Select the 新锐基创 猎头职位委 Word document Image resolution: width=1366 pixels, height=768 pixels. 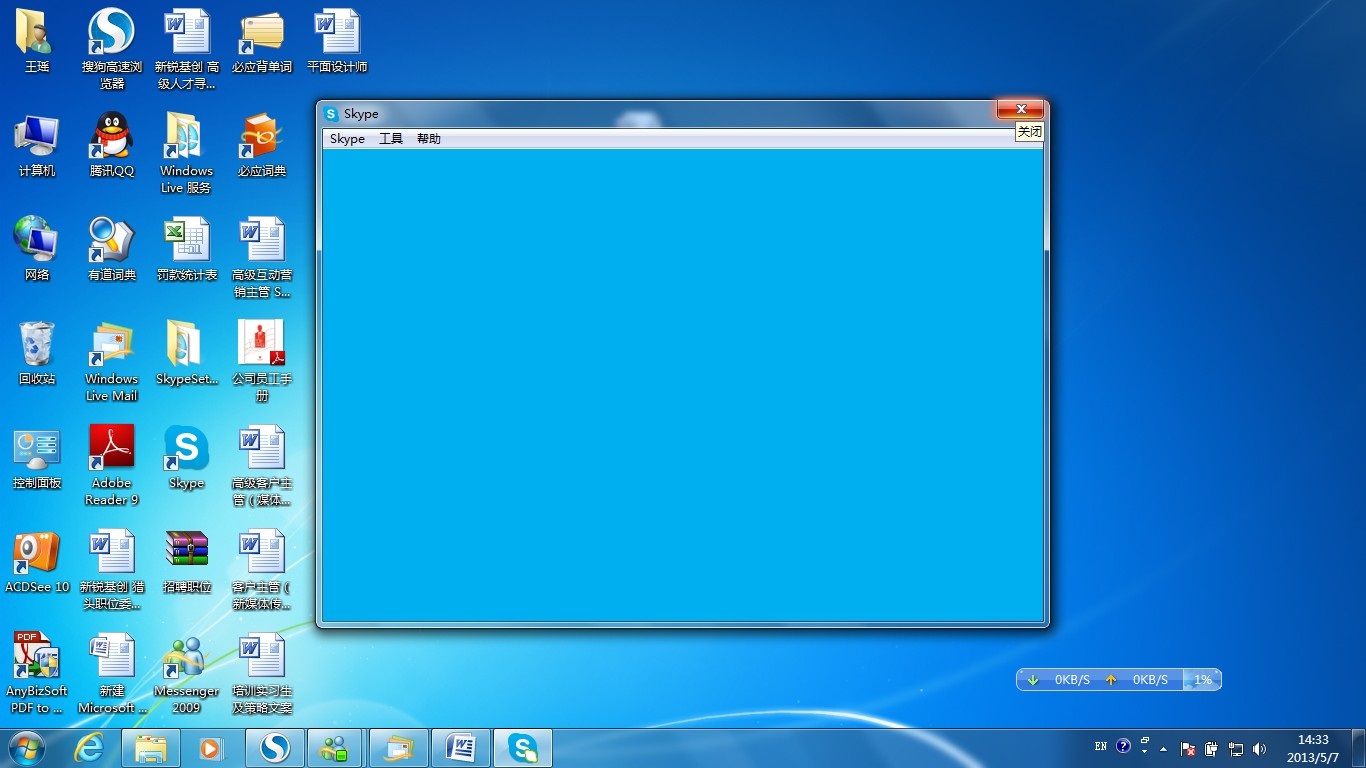(112, 569)
